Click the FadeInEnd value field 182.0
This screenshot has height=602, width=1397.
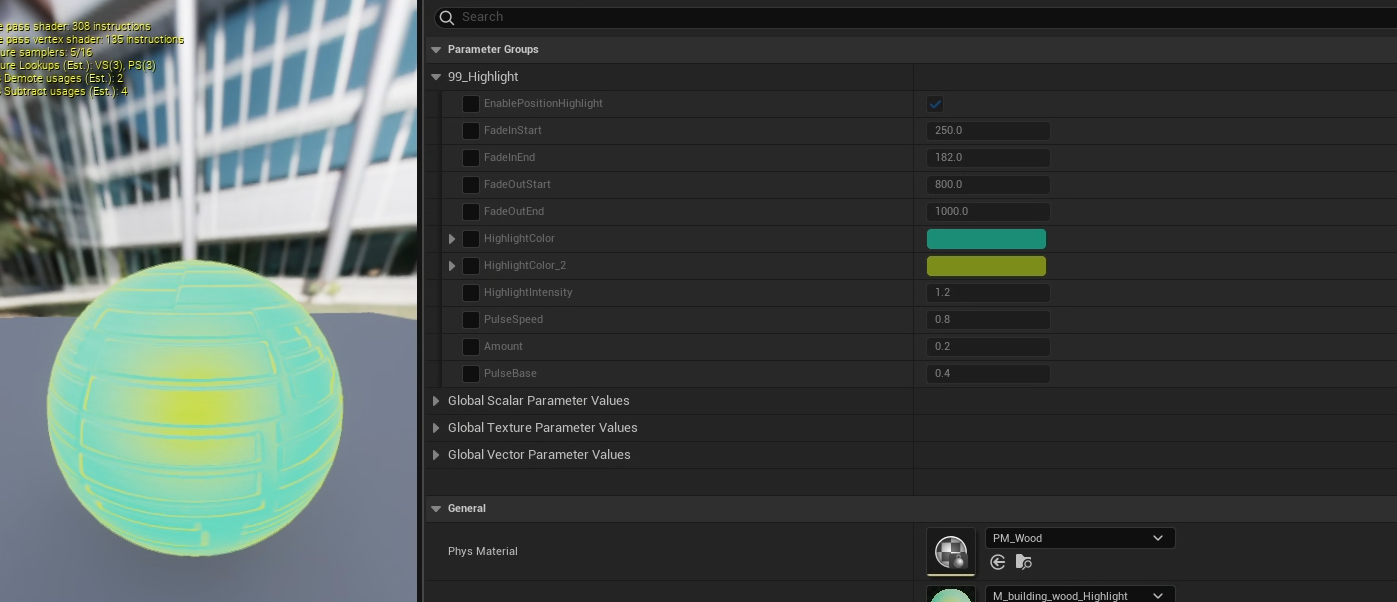[988, 158]
